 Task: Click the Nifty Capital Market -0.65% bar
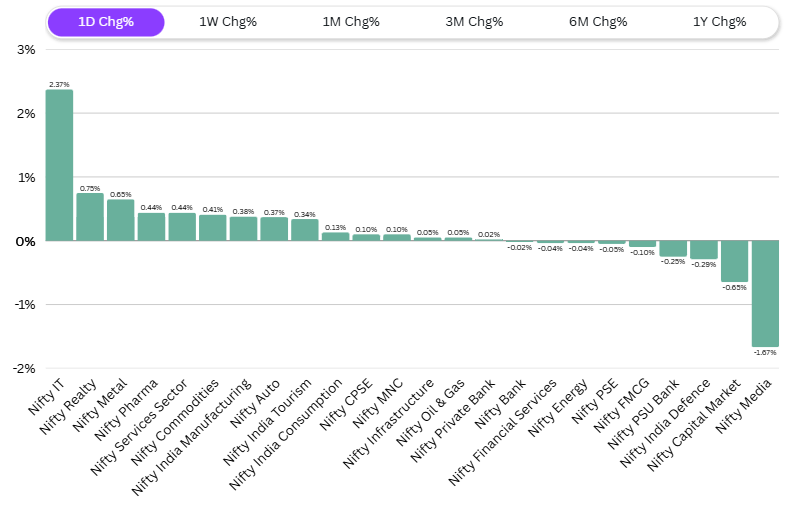click(x=734, y=261)
